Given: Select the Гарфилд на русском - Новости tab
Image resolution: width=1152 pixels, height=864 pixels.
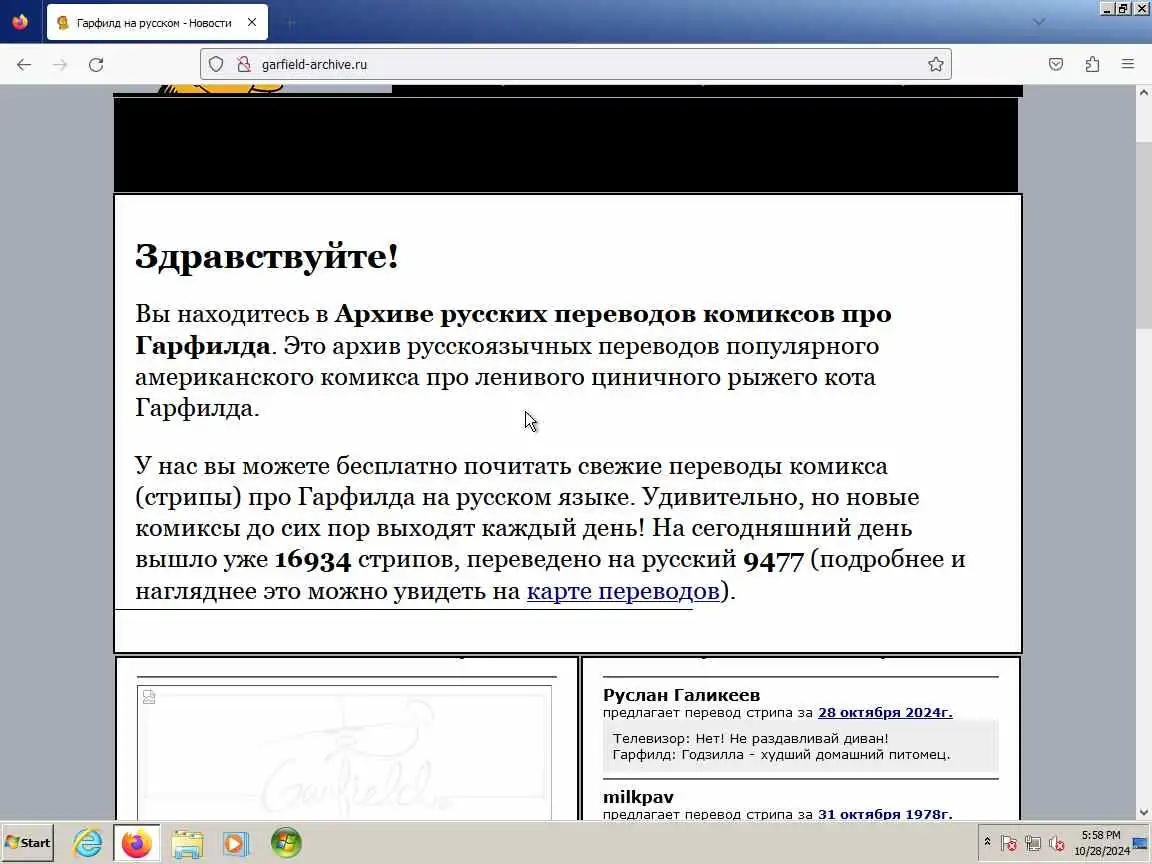Looking at the screenshot, I should [157, 23].
